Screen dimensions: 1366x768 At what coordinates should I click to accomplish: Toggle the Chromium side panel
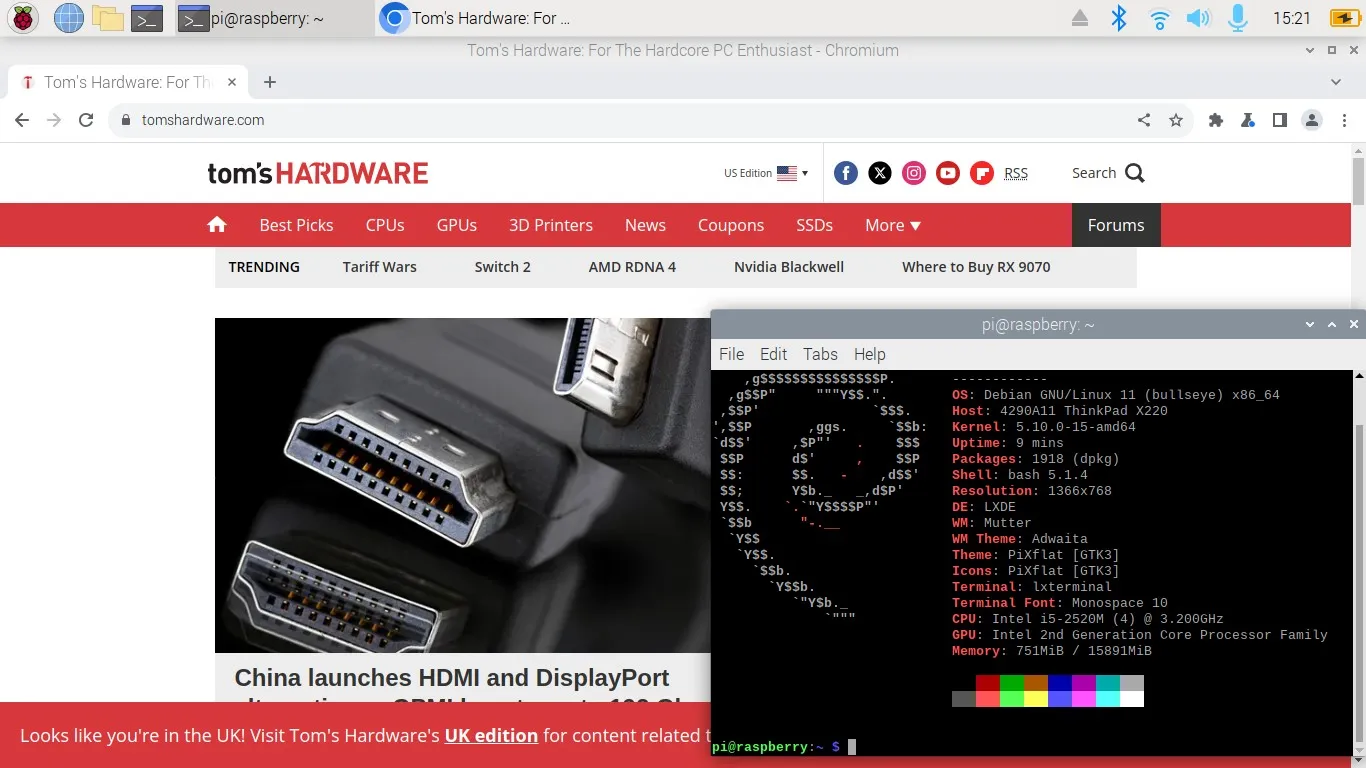pyautogui.click(x=1280, y=120)
